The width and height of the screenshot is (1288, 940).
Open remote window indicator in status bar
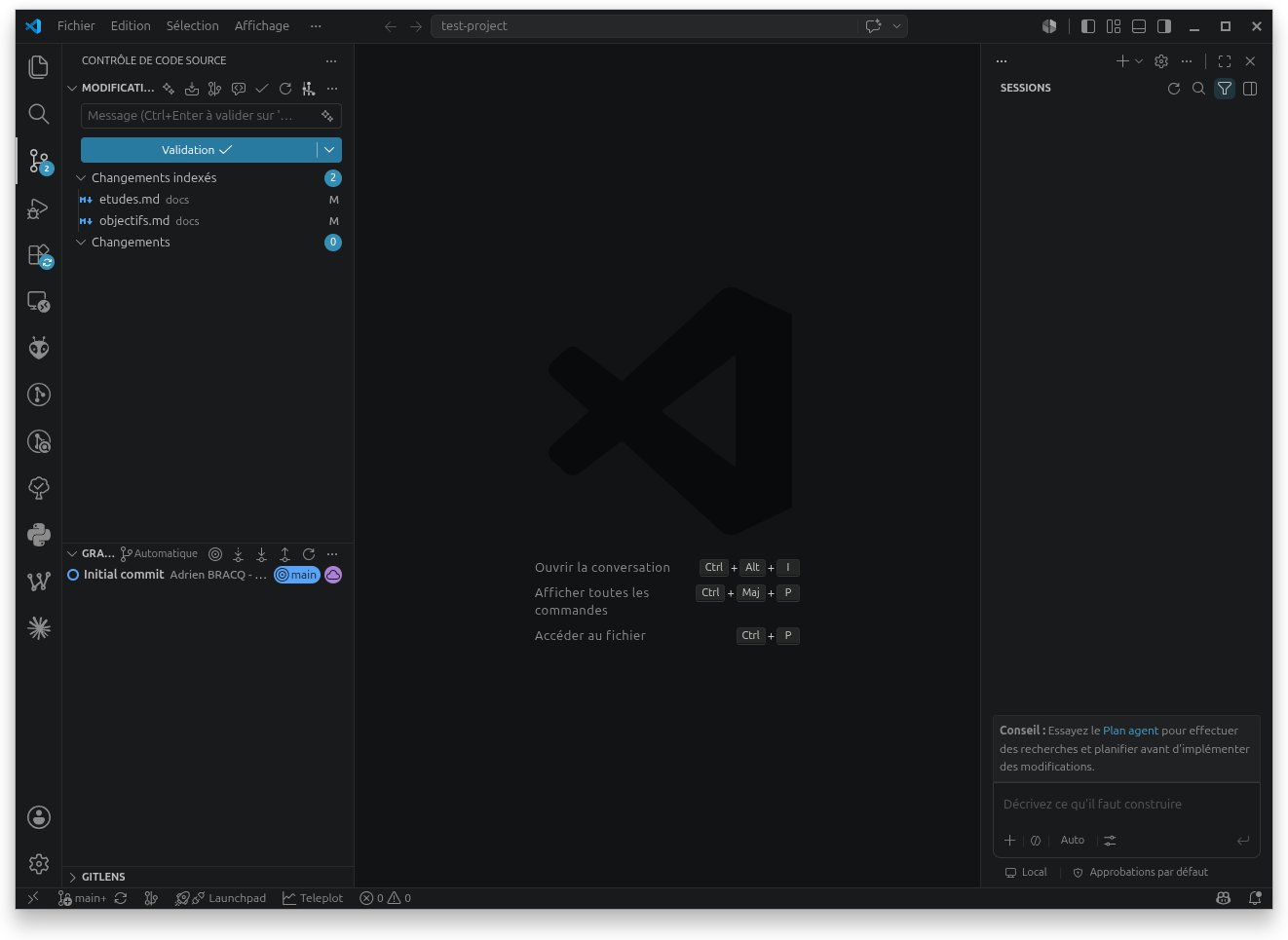[33, 898]
